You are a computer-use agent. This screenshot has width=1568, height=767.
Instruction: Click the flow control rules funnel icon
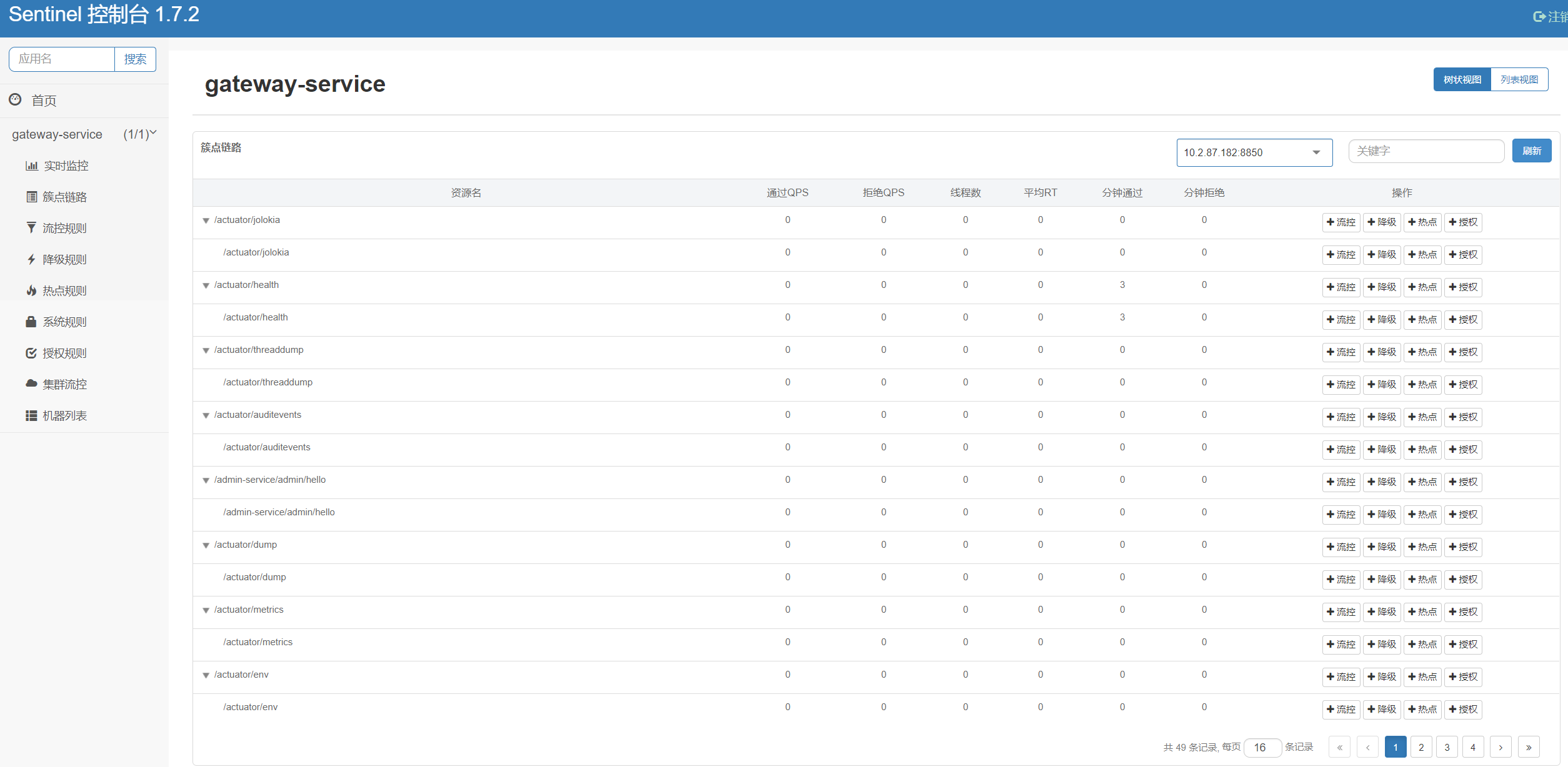(x=31, y=227)
